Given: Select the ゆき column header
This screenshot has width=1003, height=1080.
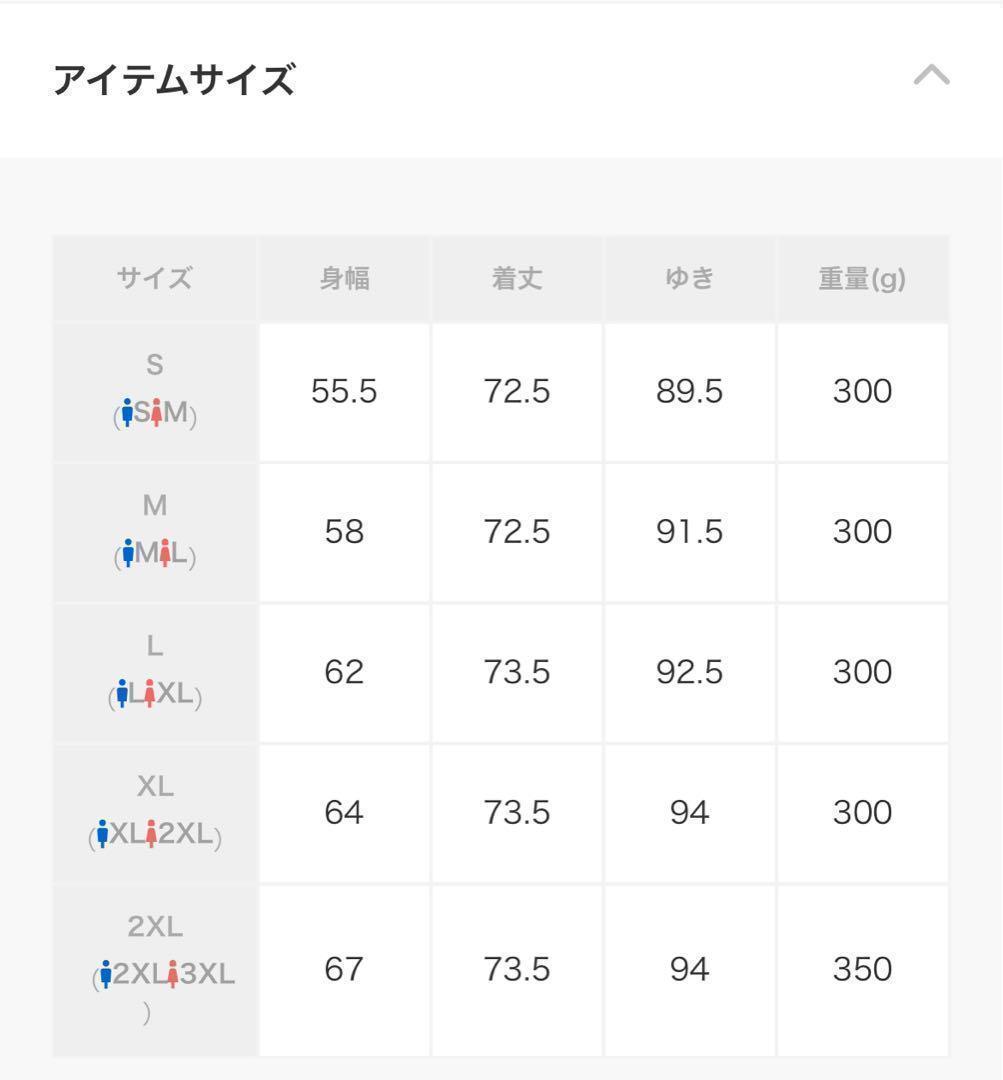Looking at the screenshot, I should click(689, 279).
